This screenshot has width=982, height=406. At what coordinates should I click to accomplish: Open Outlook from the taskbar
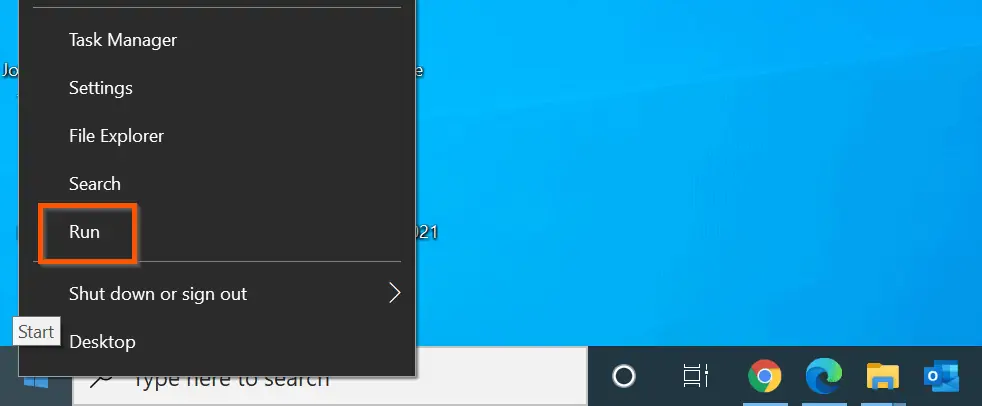click(x=941, y=377)
